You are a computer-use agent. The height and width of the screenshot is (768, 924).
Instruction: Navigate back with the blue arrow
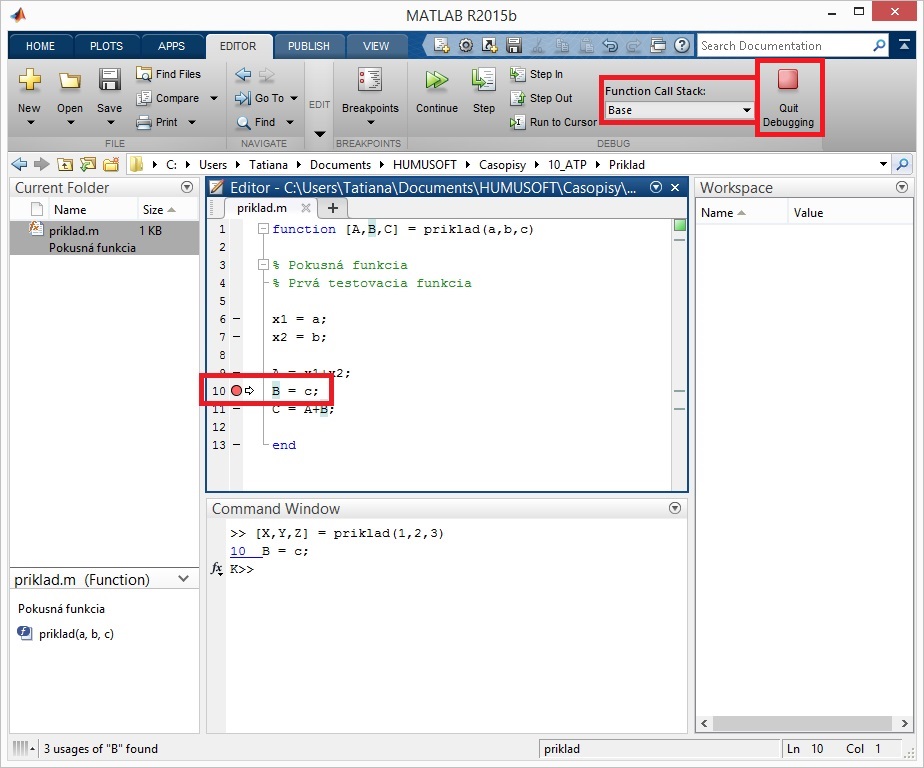tap(243, 74)
